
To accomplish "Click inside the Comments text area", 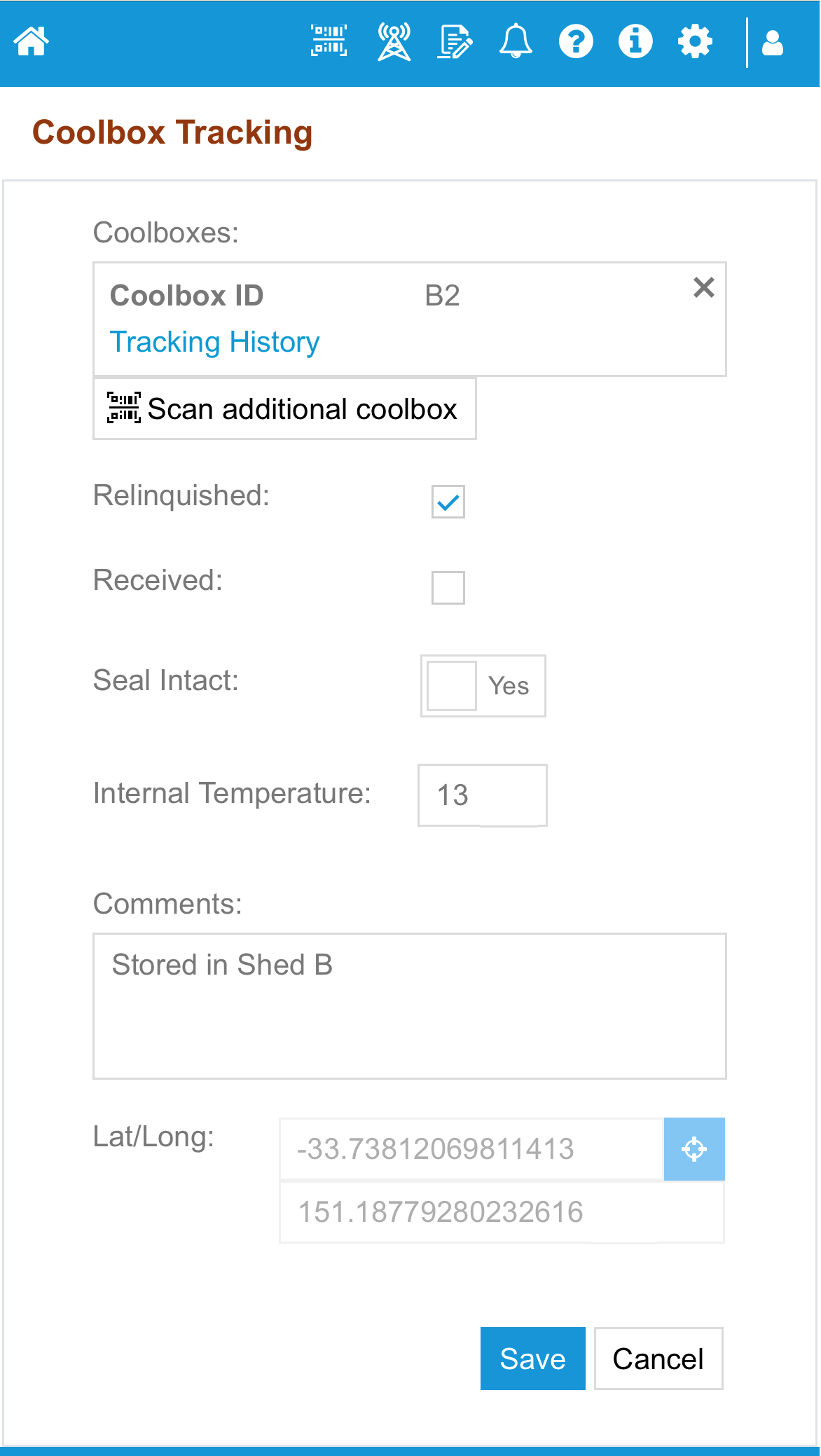I will 409,1005.
